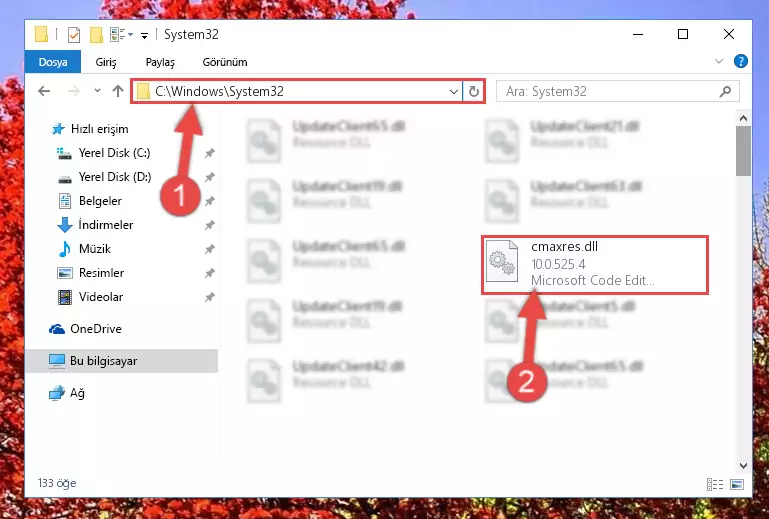
Task: Click the pin icon next to Videolar
Action: coord(209,297)
